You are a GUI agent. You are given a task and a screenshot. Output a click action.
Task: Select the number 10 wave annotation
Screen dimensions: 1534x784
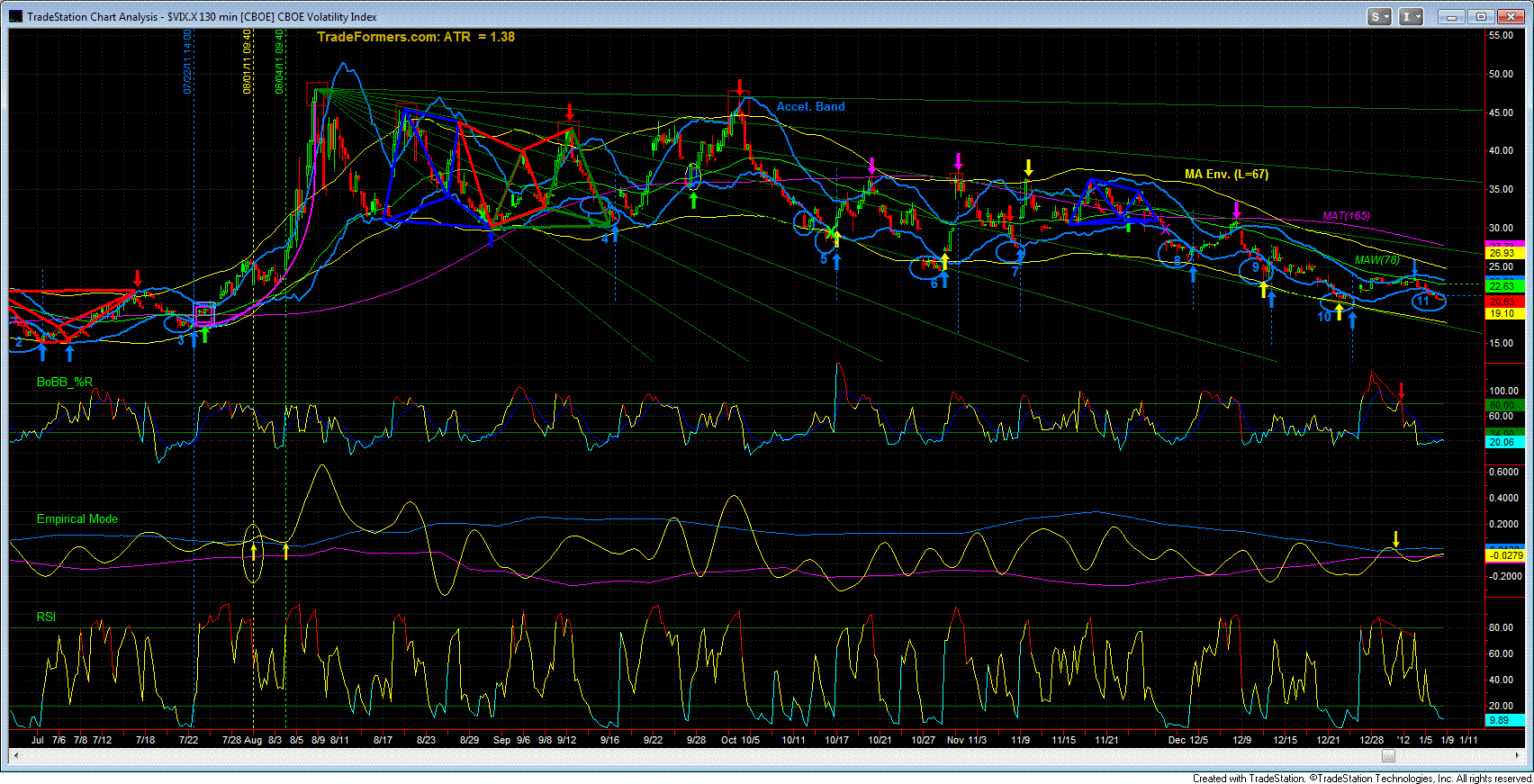[x=1324, y=317]
